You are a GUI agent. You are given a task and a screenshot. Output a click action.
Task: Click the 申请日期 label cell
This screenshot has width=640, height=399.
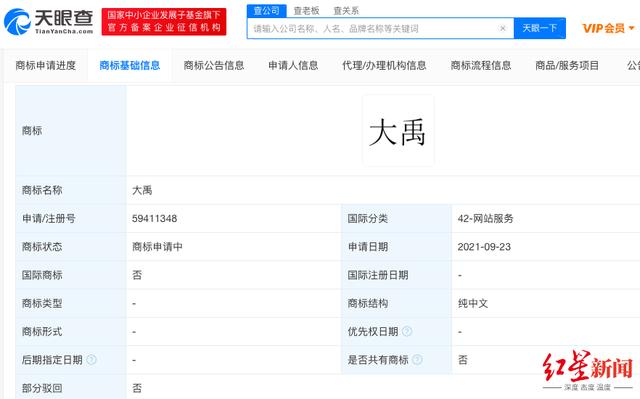[x=396, y=247]
